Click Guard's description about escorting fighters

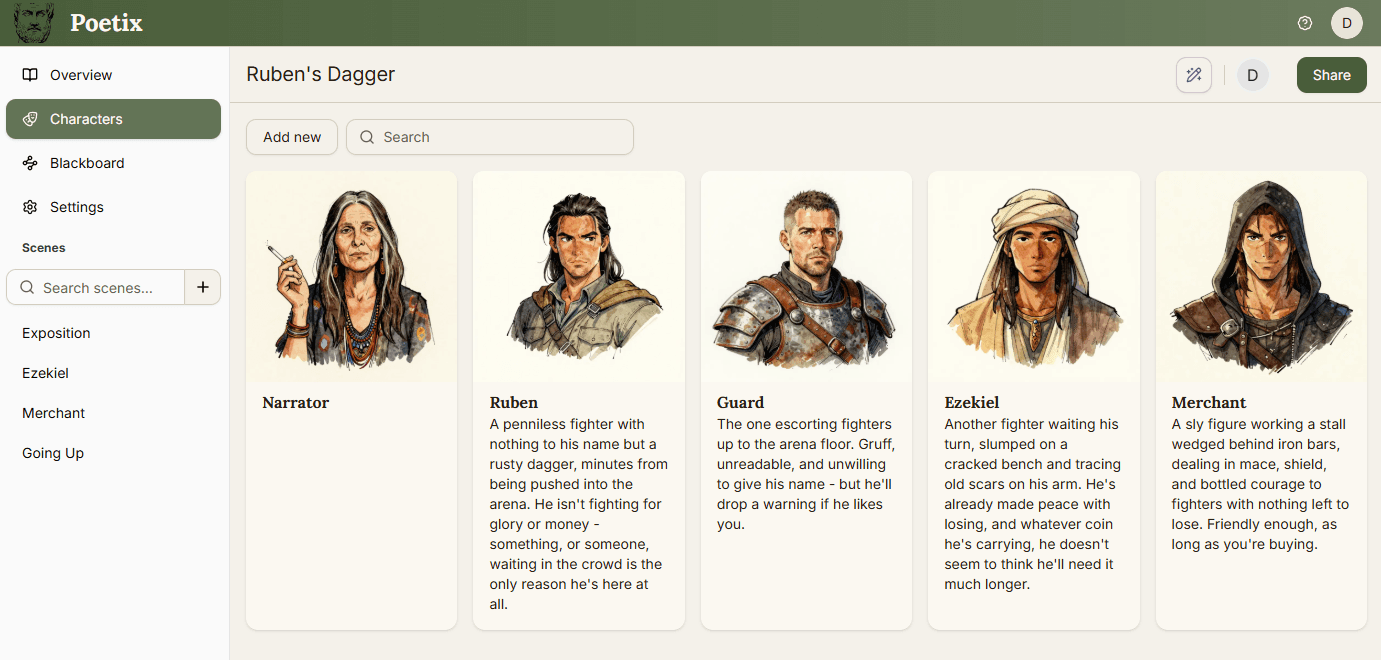click(x=806, y=474)
